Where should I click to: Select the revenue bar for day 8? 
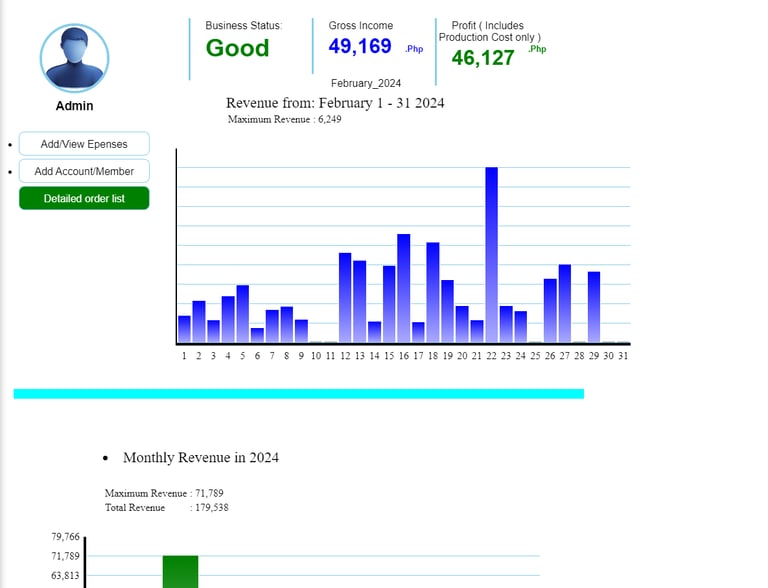click(x=287, y=324)
